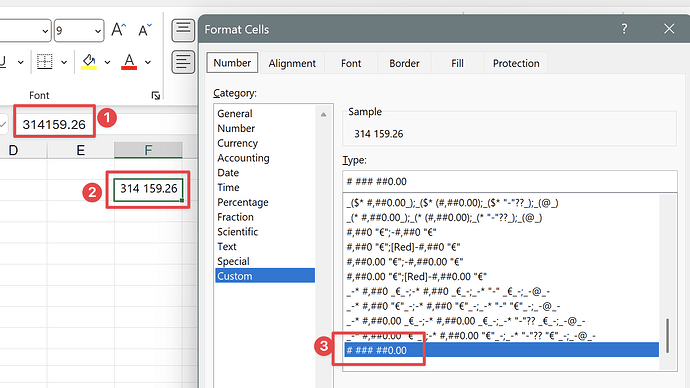The width and height of the screenshot is (690, 388).
Task: Apply red font color with the A icon
Action: pos(129,62)
